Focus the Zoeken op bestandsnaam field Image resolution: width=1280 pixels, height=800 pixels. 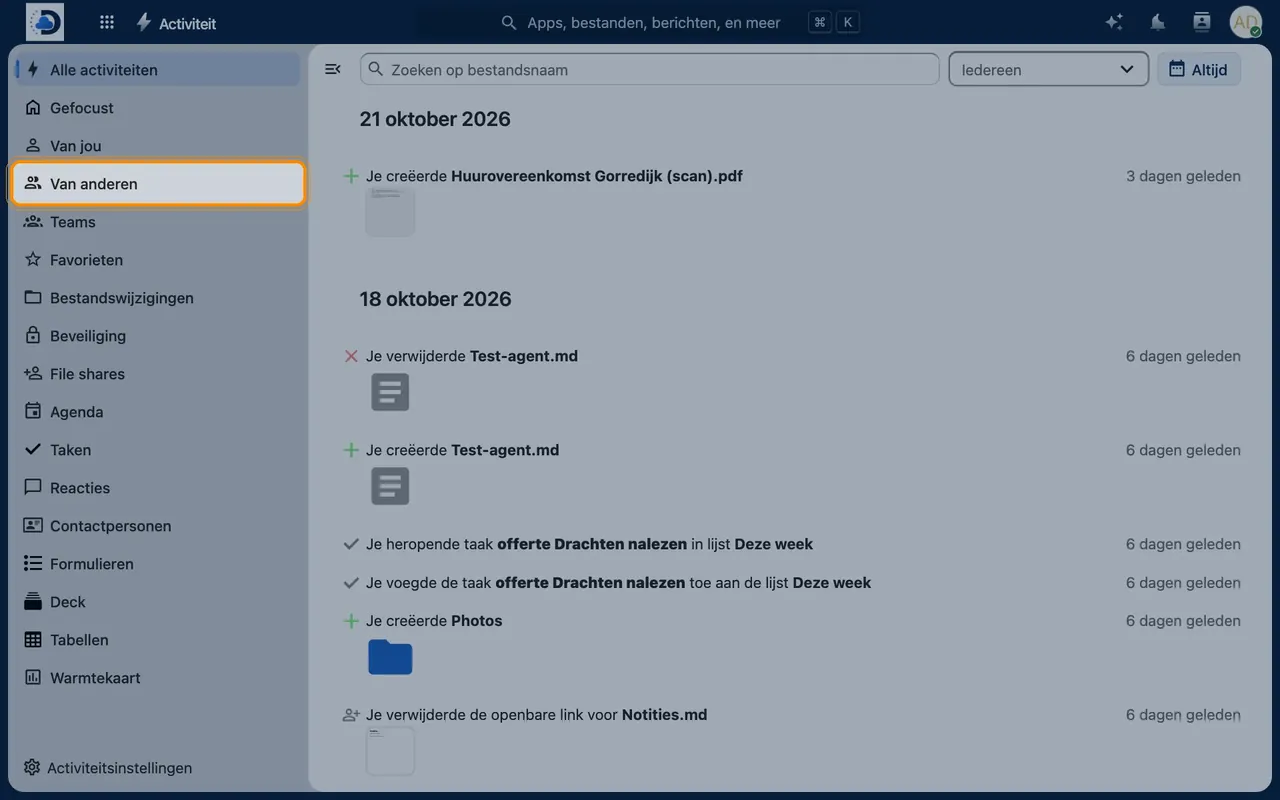tap(650, 69)
